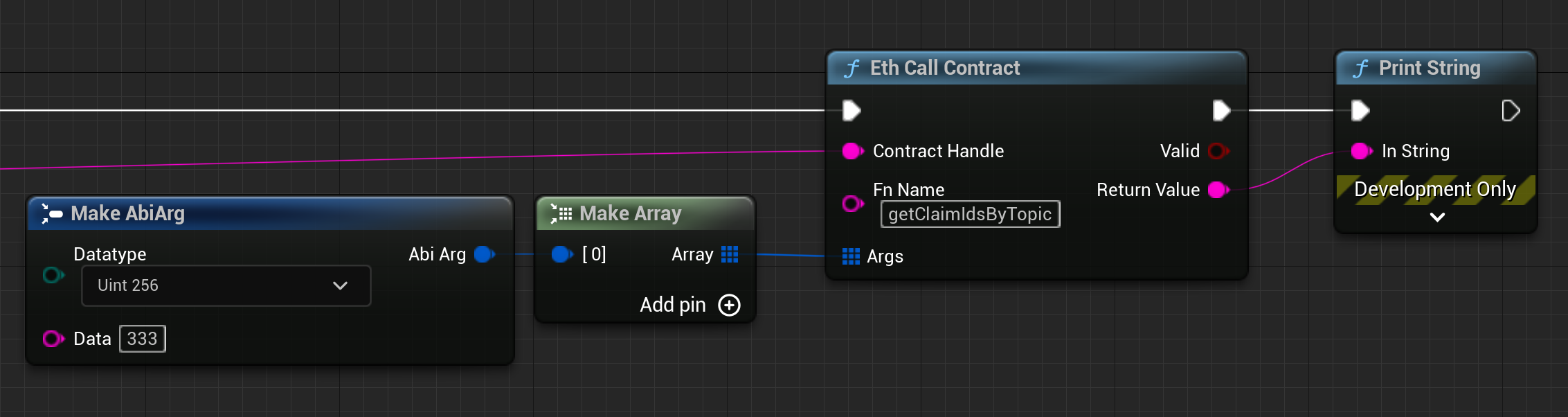1568x417 pixels.
Task: Click the Valid label
Action: 1180,151
